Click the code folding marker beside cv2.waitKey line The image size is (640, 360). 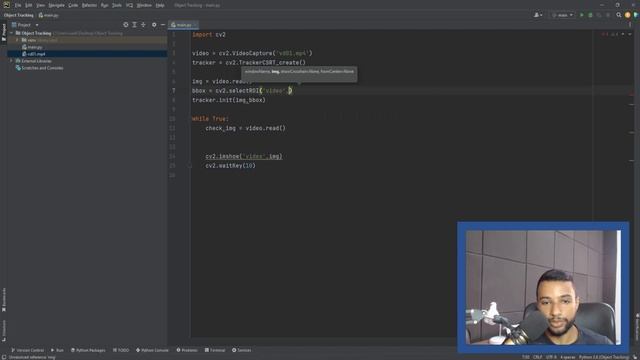(x=190, y=166)
